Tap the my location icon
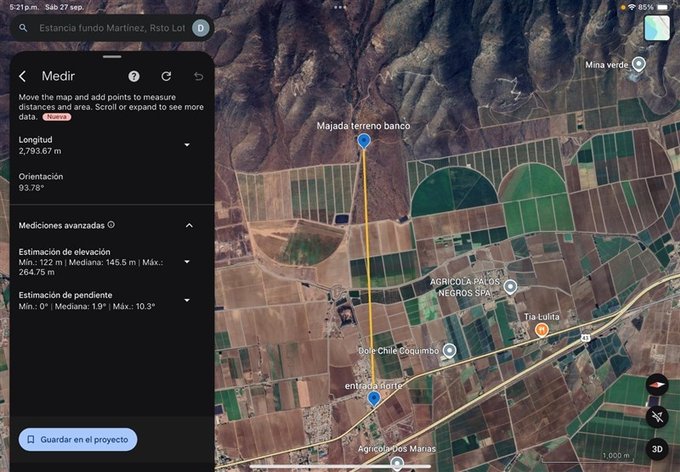Viewport: 680px width, 472px height. coord(656,415)
